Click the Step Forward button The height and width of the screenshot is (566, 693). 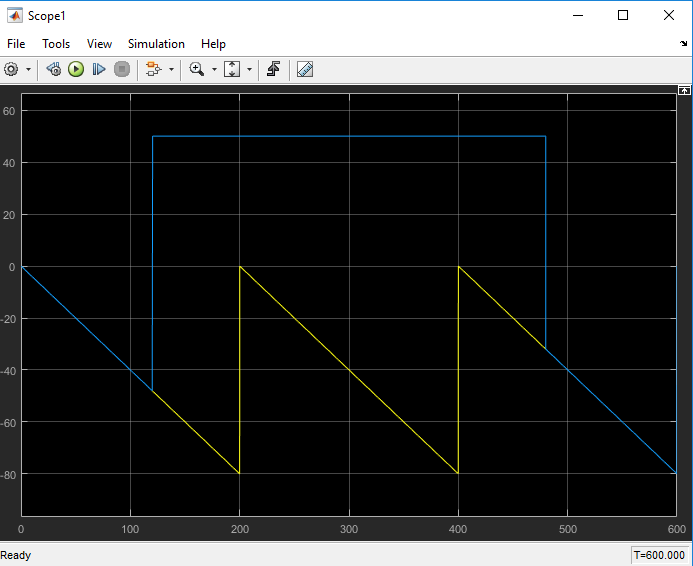click(x=99, y=69)
